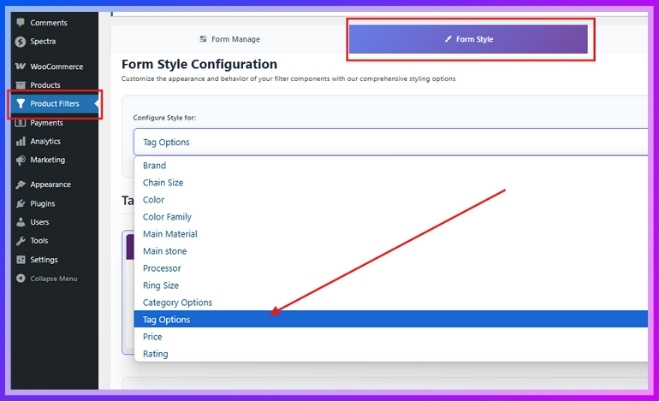Screen dimensions: 660x402
Task: Choose Color in the dropdown list
Action: click(391, 200)
